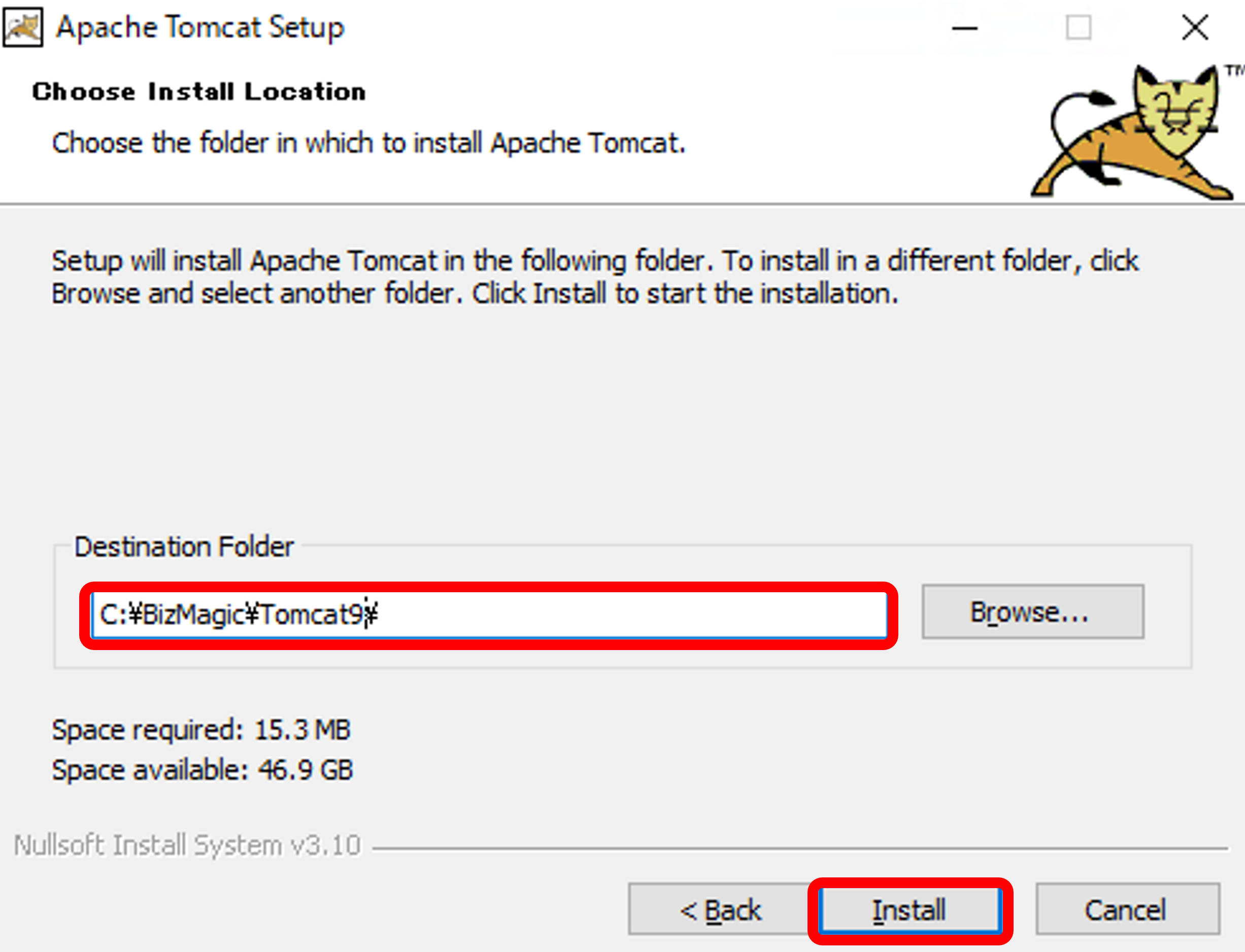
Task: Go back with the Back button
Action: coord(720,910)
